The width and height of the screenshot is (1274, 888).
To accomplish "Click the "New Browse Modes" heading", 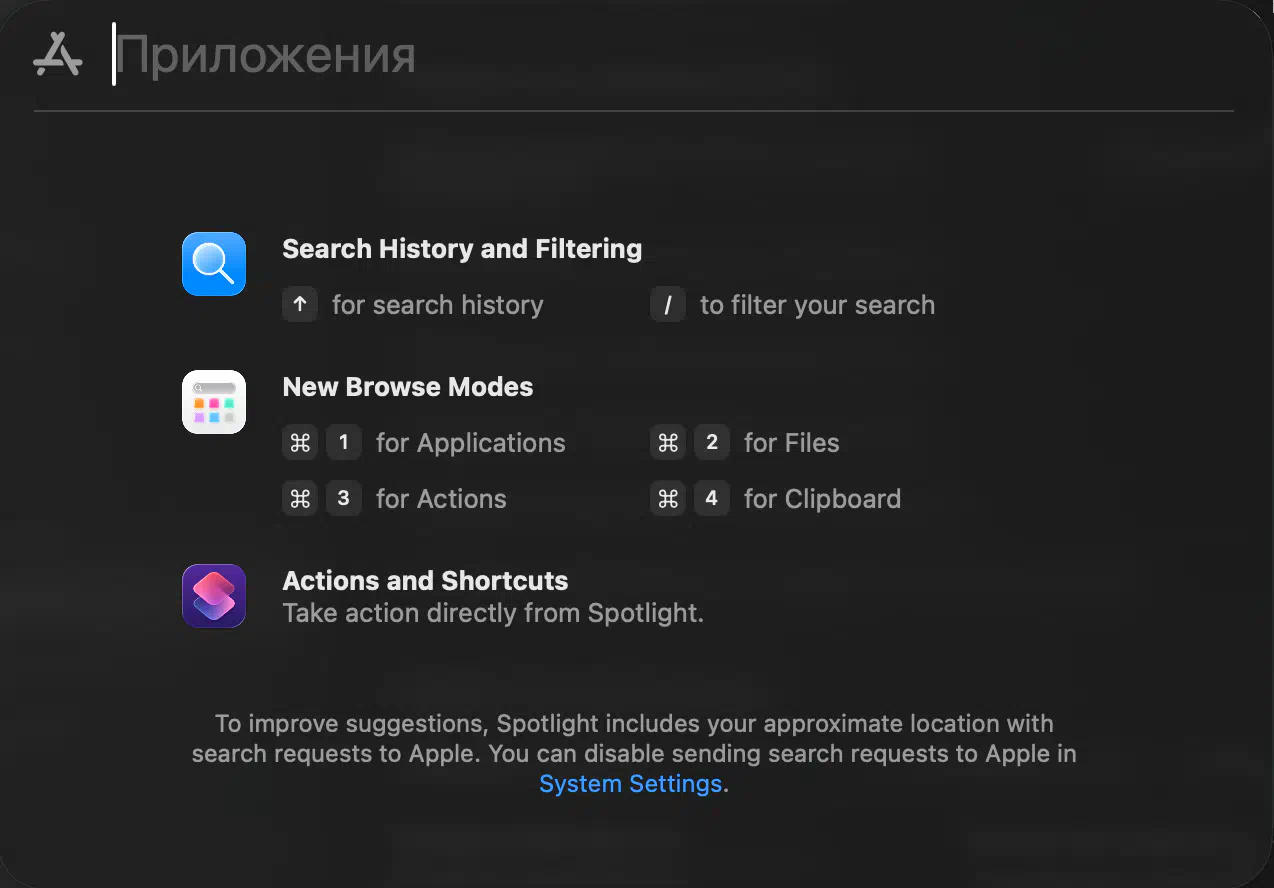I will click(x=408, y=387).
